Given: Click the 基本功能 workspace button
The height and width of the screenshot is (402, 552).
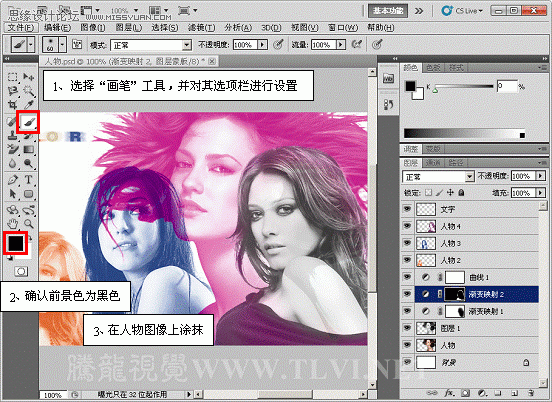Looking at the screenshot, I should point(388,11).
